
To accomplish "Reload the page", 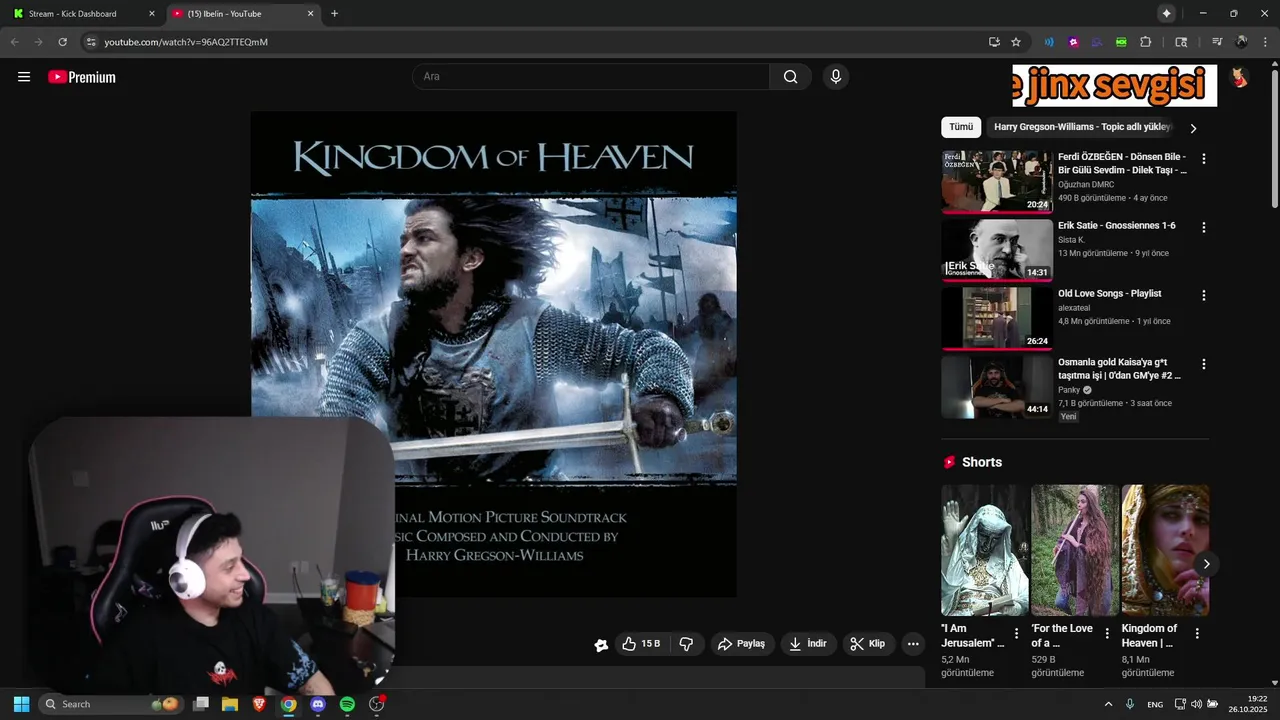I will click(x=62, y=42).
